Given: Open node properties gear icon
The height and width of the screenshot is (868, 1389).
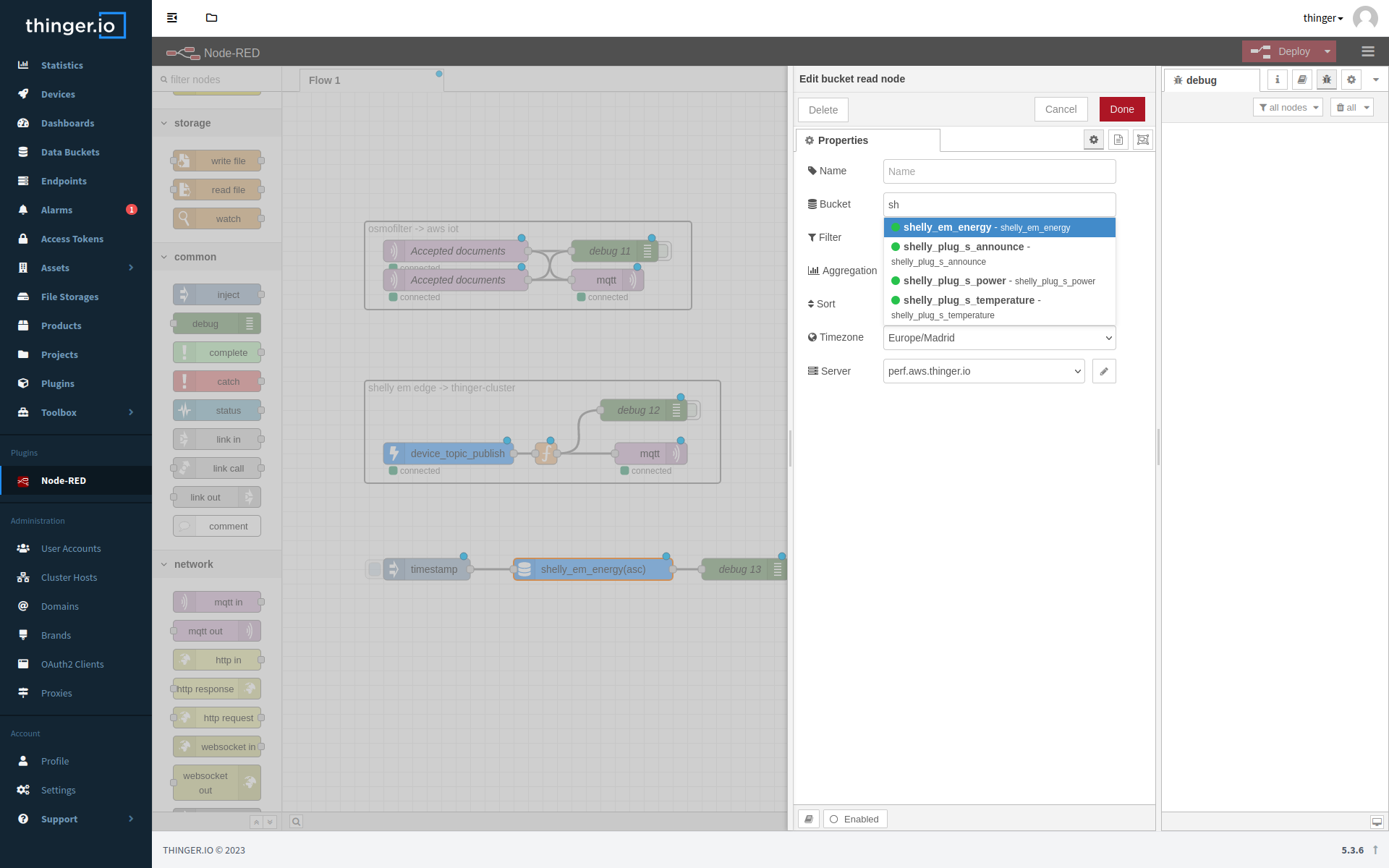Looking at the screenshot, I should pyautogui.click(x=1094, y=140).
